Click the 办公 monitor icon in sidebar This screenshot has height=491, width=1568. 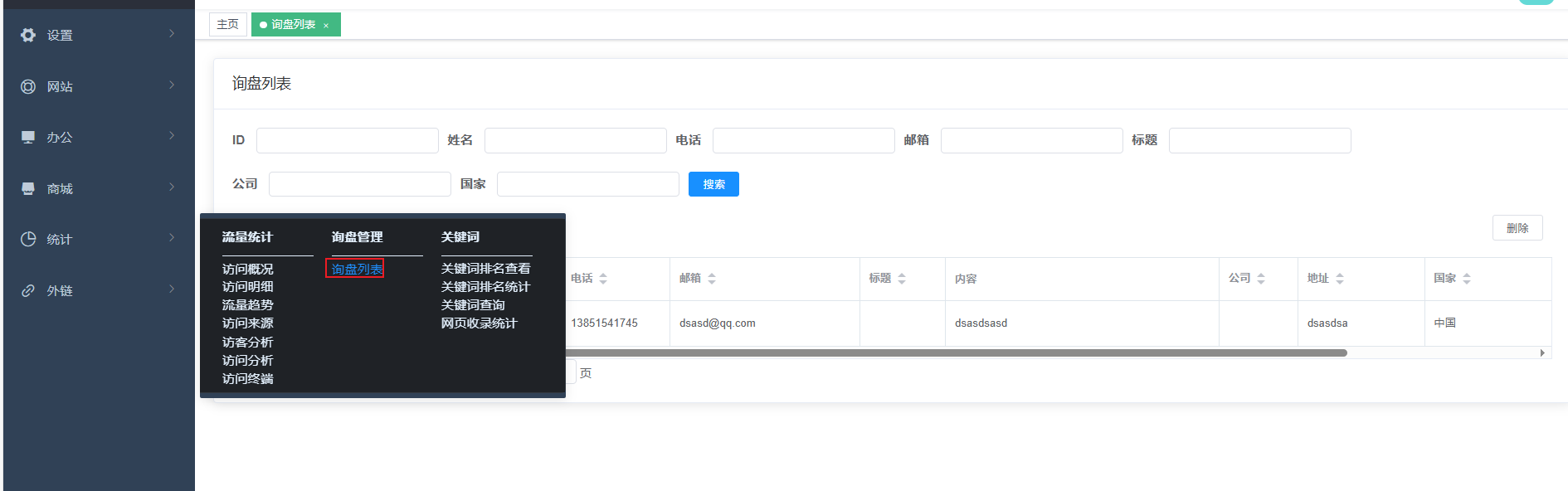(x=28, y=137)
